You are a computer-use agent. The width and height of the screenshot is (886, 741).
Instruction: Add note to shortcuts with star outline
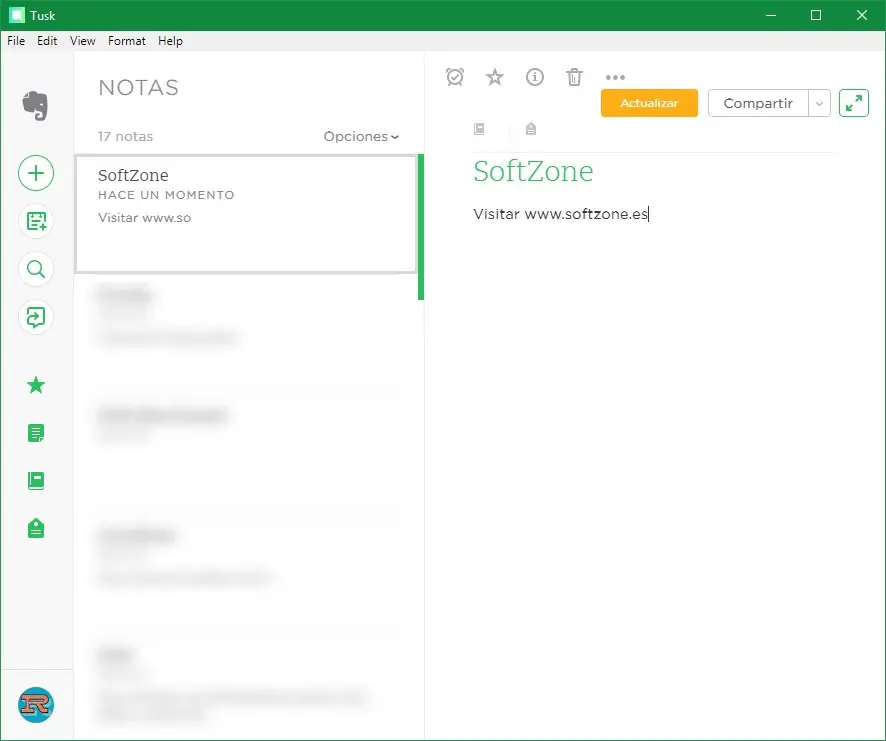click(495, 77)
